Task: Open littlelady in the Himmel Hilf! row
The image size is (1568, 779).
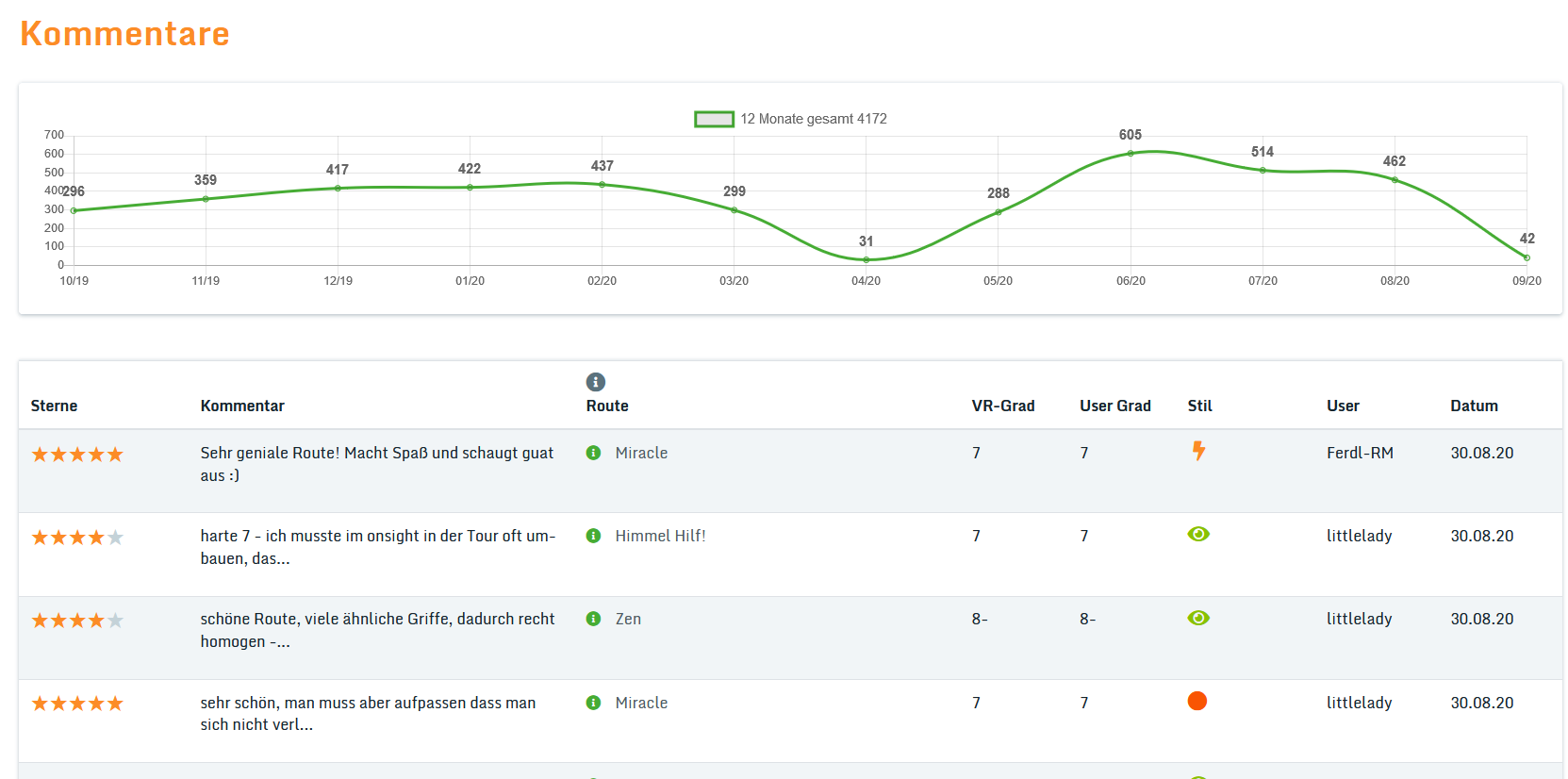Action: pos(1359,536)
